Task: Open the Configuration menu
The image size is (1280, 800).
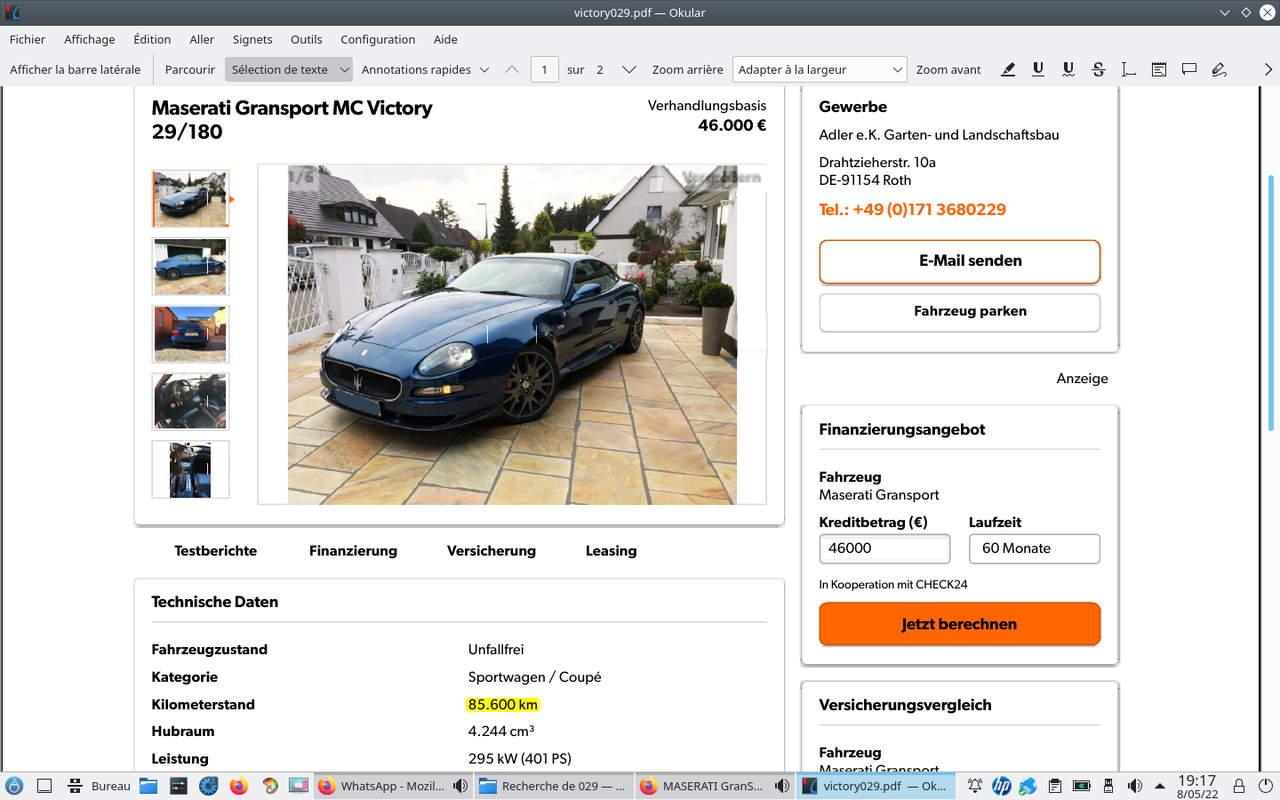Action: tap(378, 40)
